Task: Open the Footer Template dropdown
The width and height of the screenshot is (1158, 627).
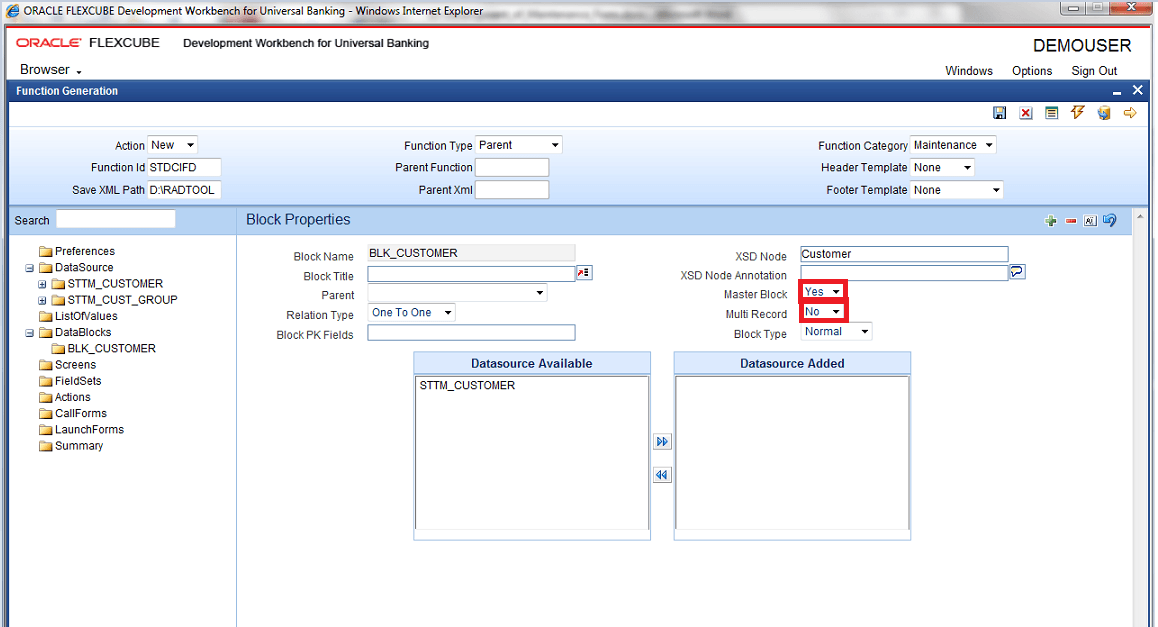Action: 957,190
